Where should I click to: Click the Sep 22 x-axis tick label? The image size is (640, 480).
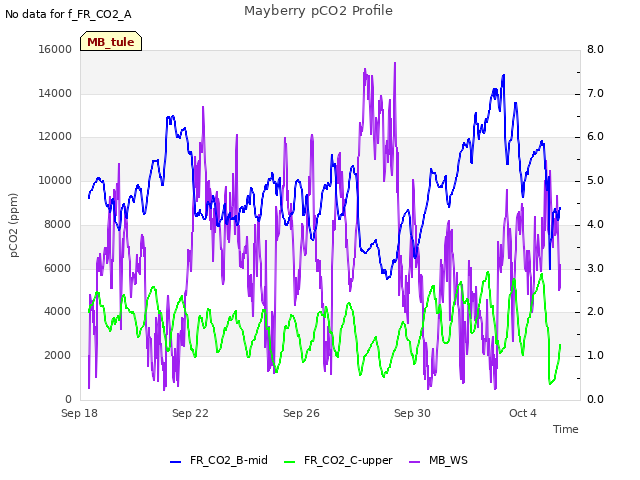tap(190, 413)
